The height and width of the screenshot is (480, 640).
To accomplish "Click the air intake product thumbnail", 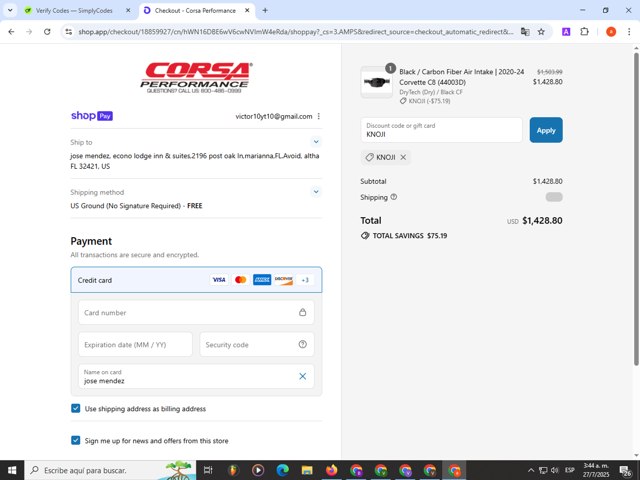I will pyautogui.click(x=376, y=82).
